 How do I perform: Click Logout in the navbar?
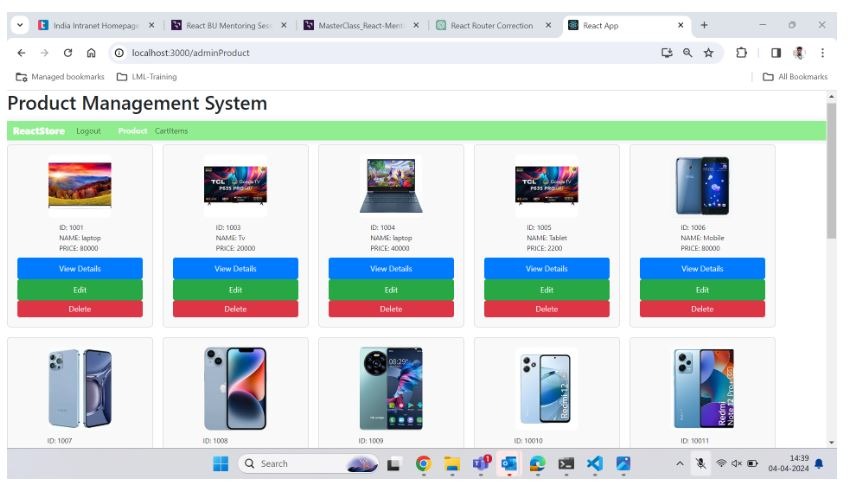(88, 132)
